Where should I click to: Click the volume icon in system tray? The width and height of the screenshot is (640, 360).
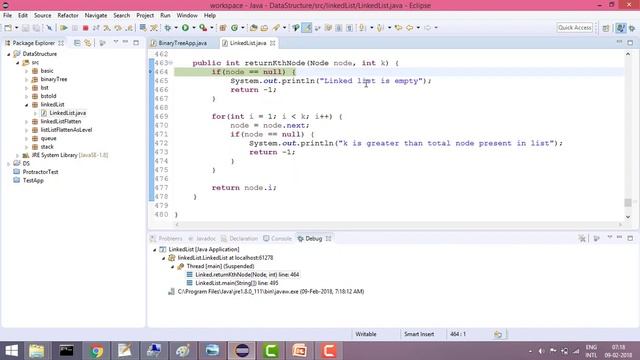point(541,351)
